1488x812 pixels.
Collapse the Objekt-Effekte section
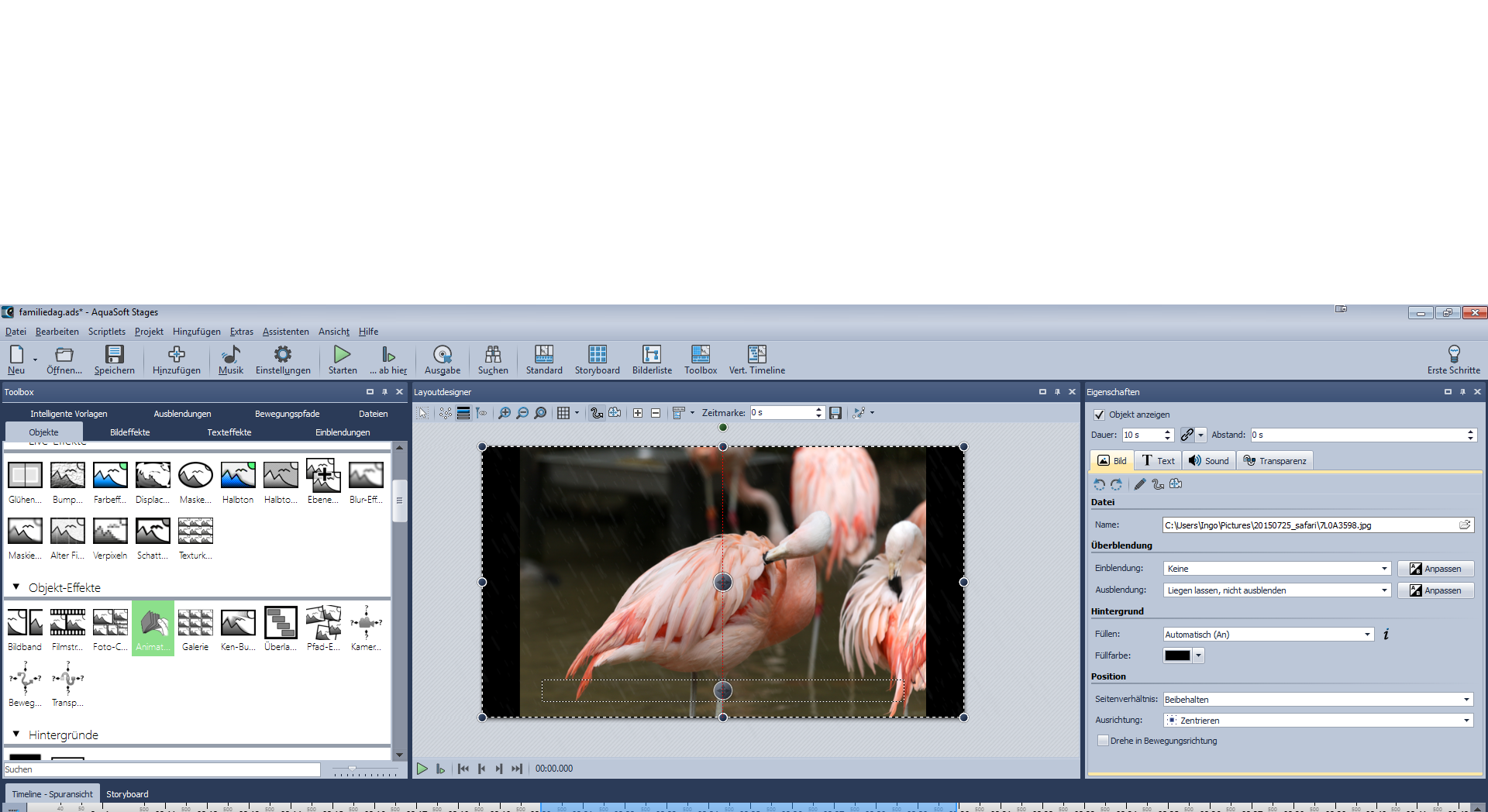(16, 587)
